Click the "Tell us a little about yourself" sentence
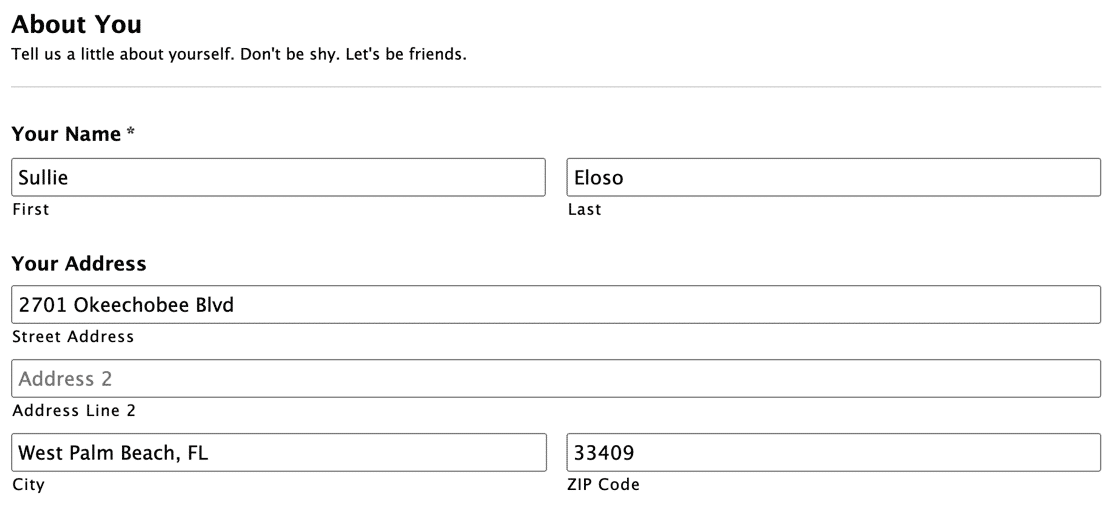The width and height of the screenshot is (1116, 512). (123, 54)
